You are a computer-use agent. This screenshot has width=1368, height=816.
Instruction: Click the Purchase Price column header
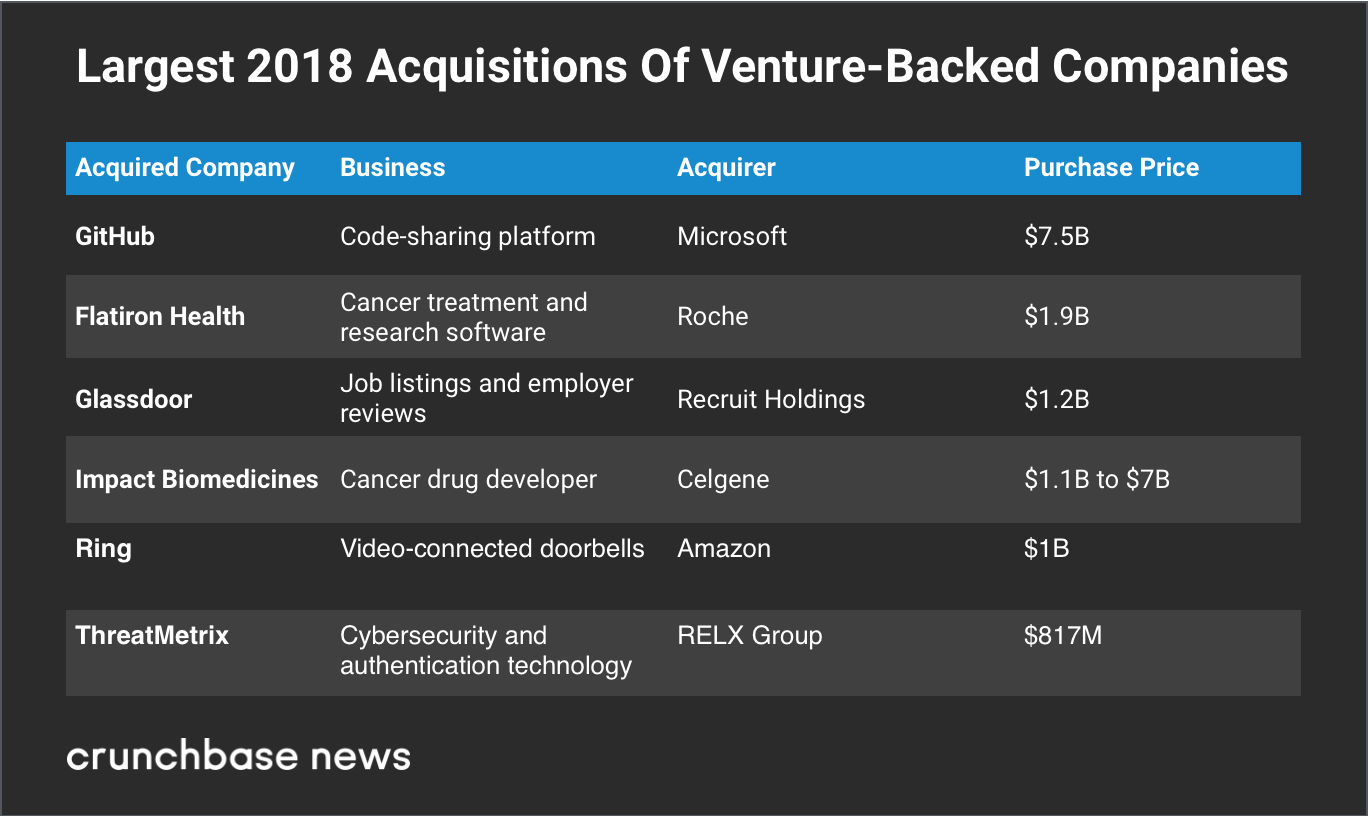coord(1111,168)
